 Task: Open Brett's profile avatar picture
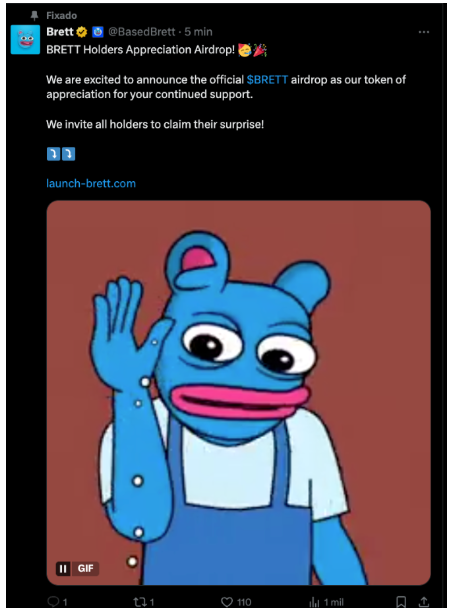click(25, 40)
